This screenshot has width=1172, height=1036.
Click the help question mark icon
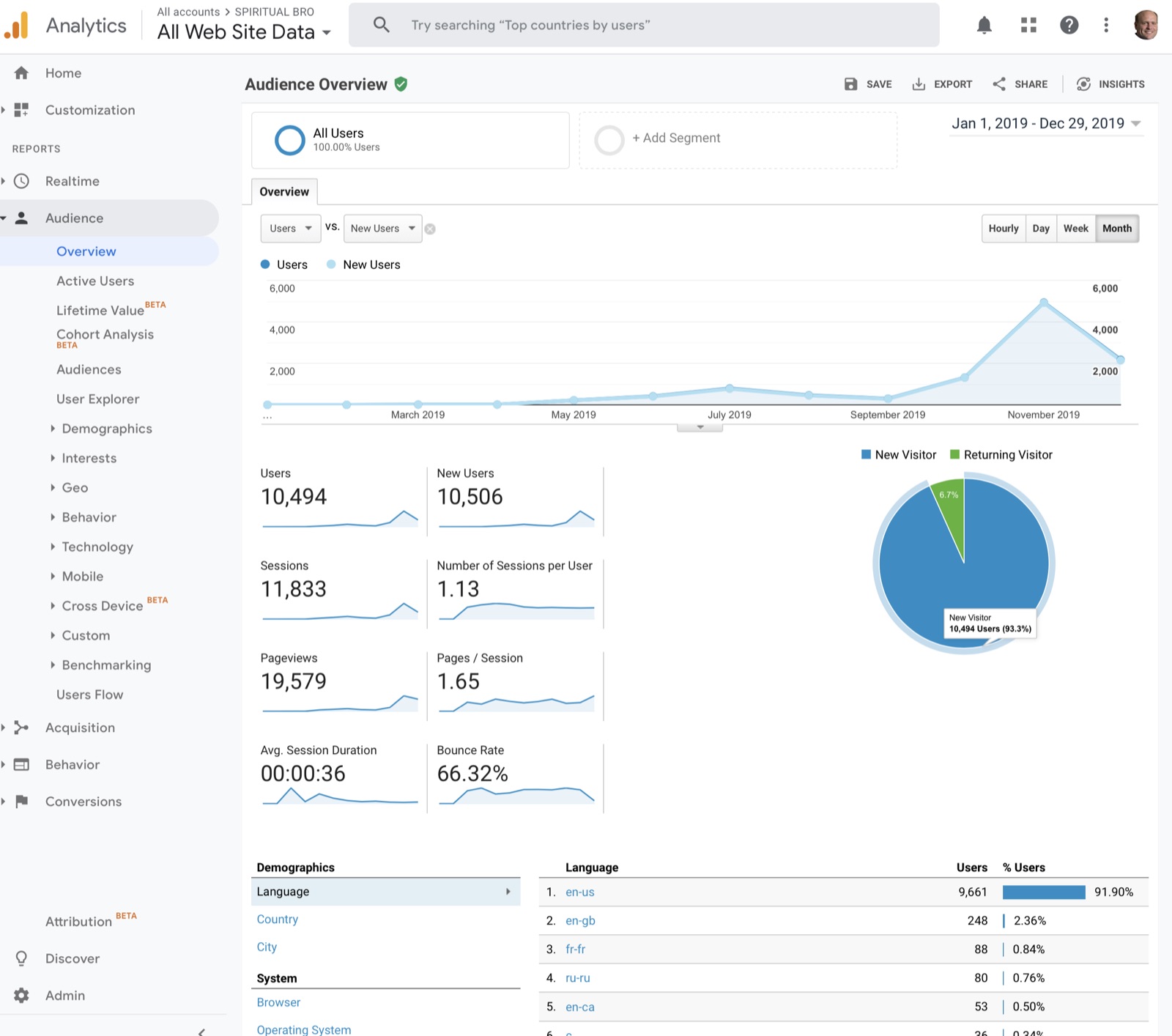click(x=1069, y=26)
